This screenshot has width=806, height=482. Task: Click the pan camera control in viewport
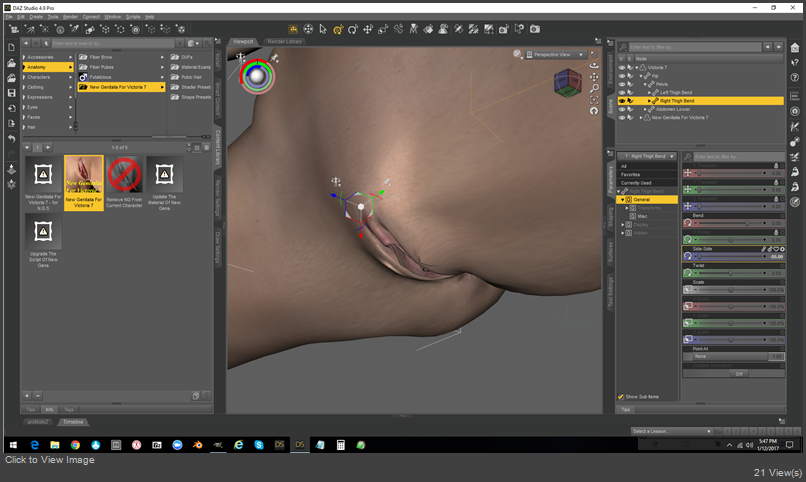coord(594,77)
